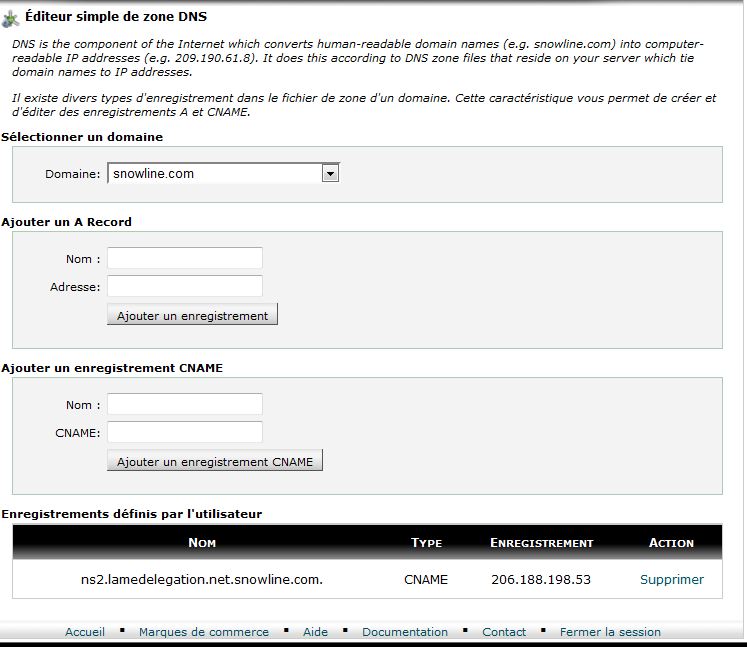Select the ns2.lamedelegation.net.snowline.com record name

click(202, 580)
